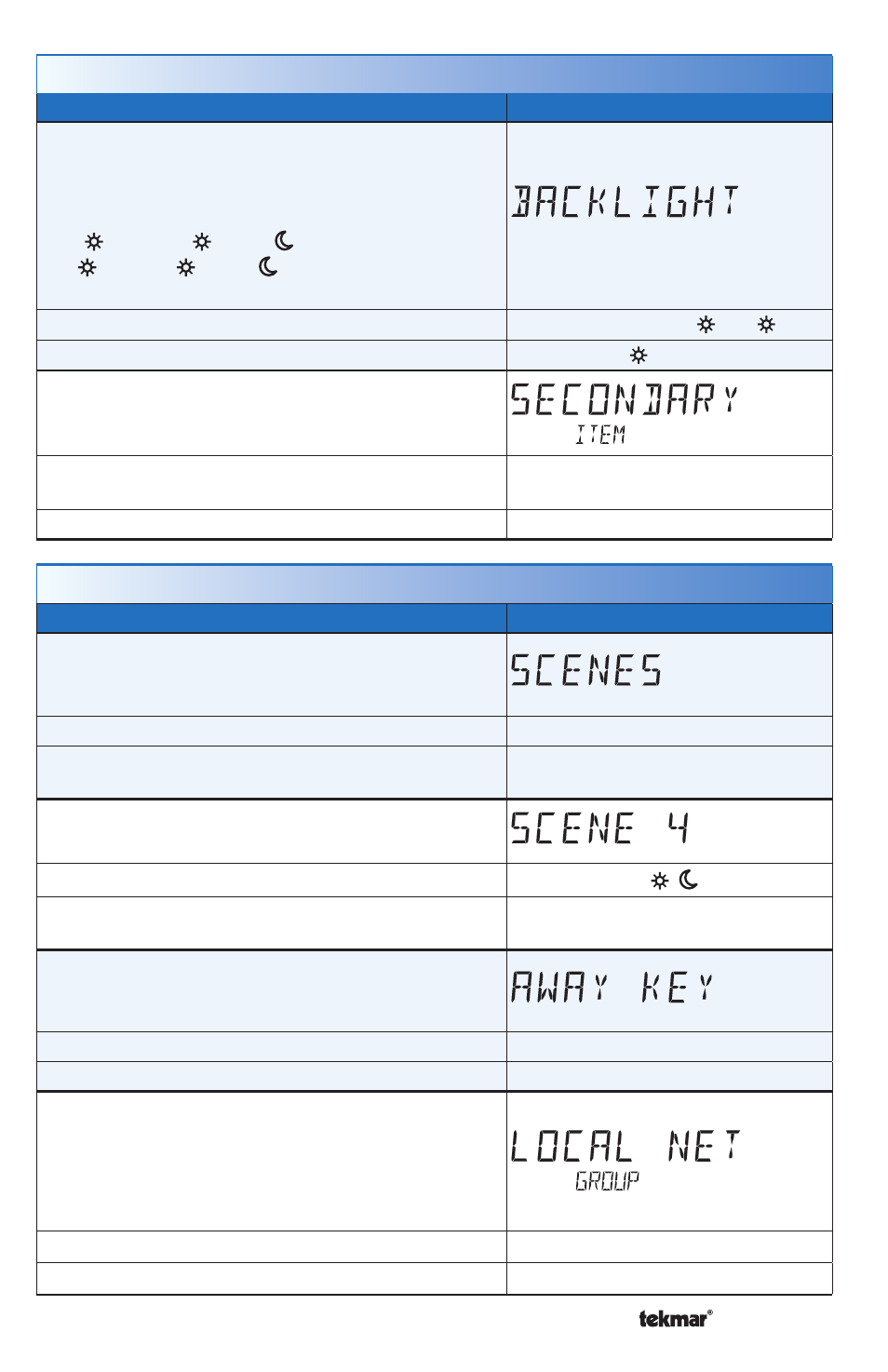This screenshot has height=1372, width=888.
Task: Click the tekmar logo at page bottom
Action: [x=676, y=1318]
